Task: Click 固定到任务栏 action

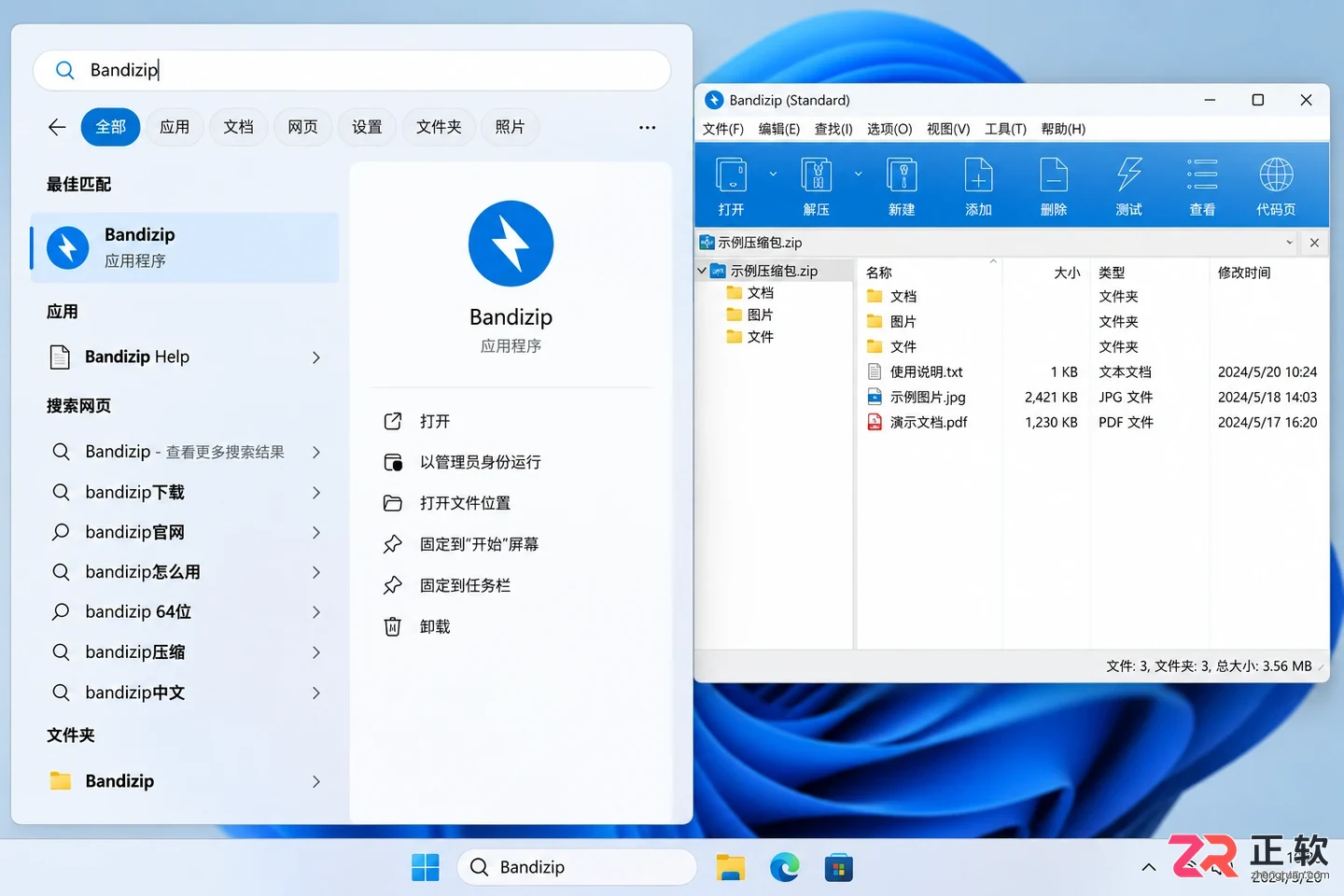Action: [448, 585]
